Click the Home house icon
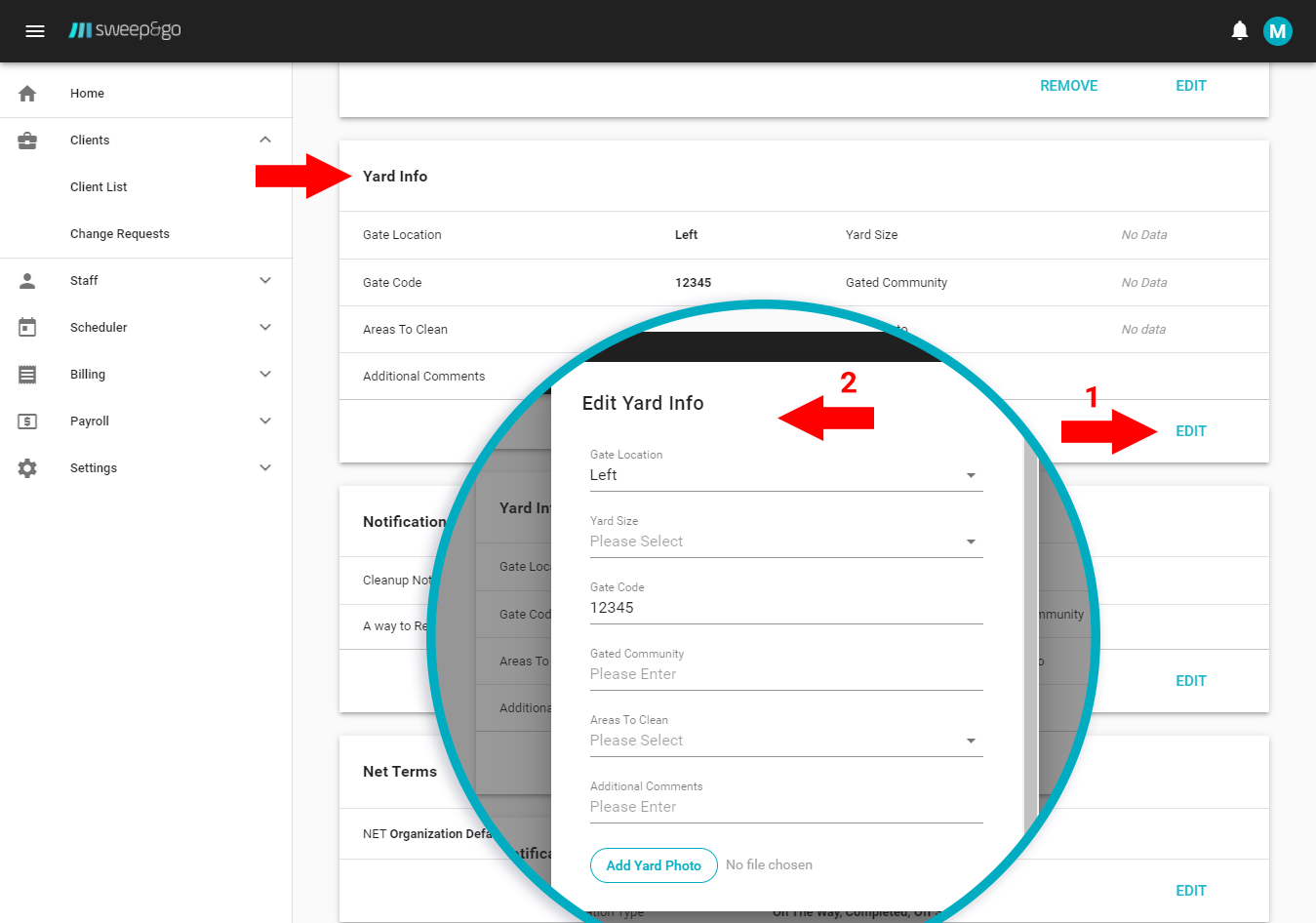 [x=27, y=94]
